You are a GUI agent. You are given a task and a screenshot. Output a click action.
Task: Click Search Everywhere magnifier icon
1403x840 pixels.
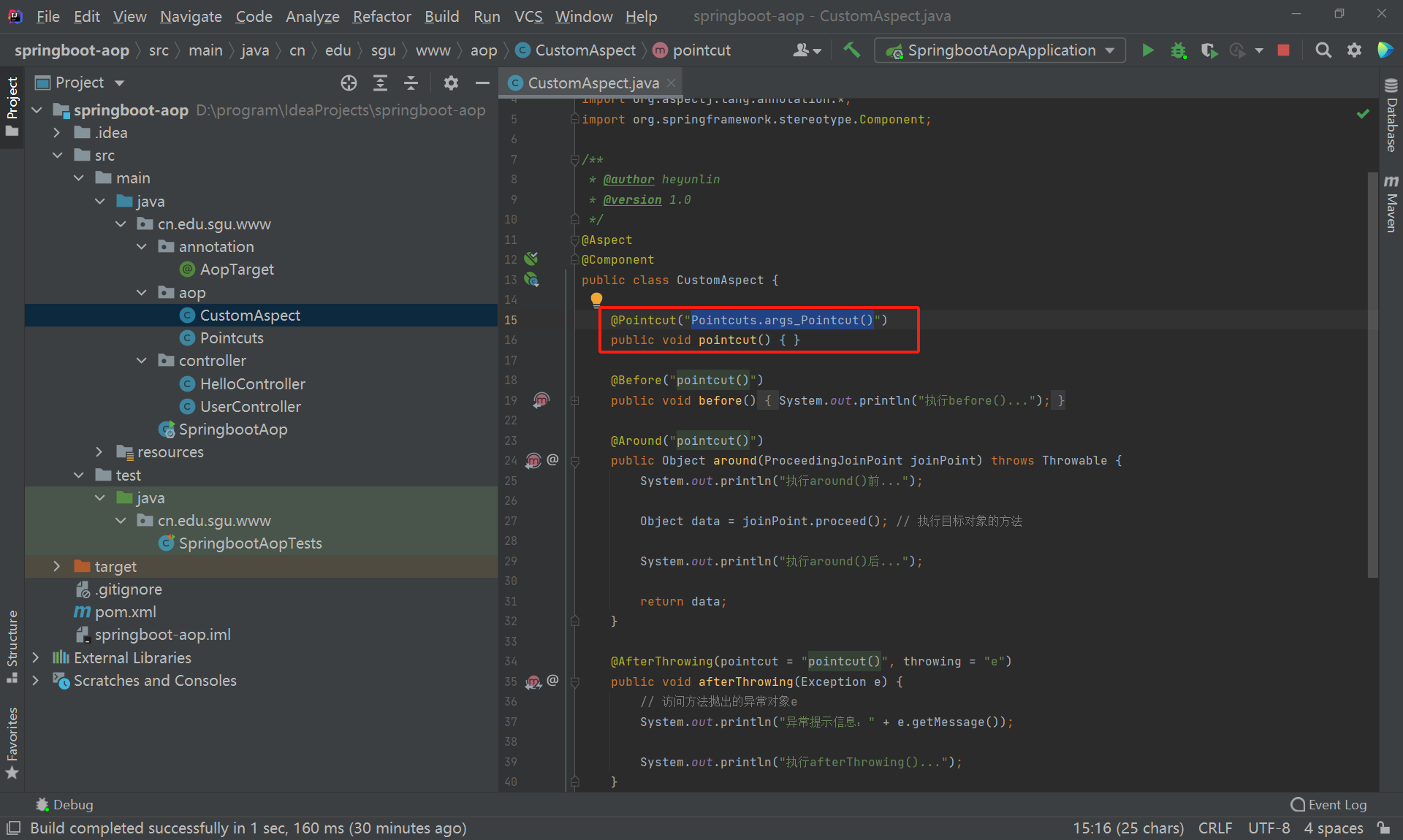[1323, 50]
